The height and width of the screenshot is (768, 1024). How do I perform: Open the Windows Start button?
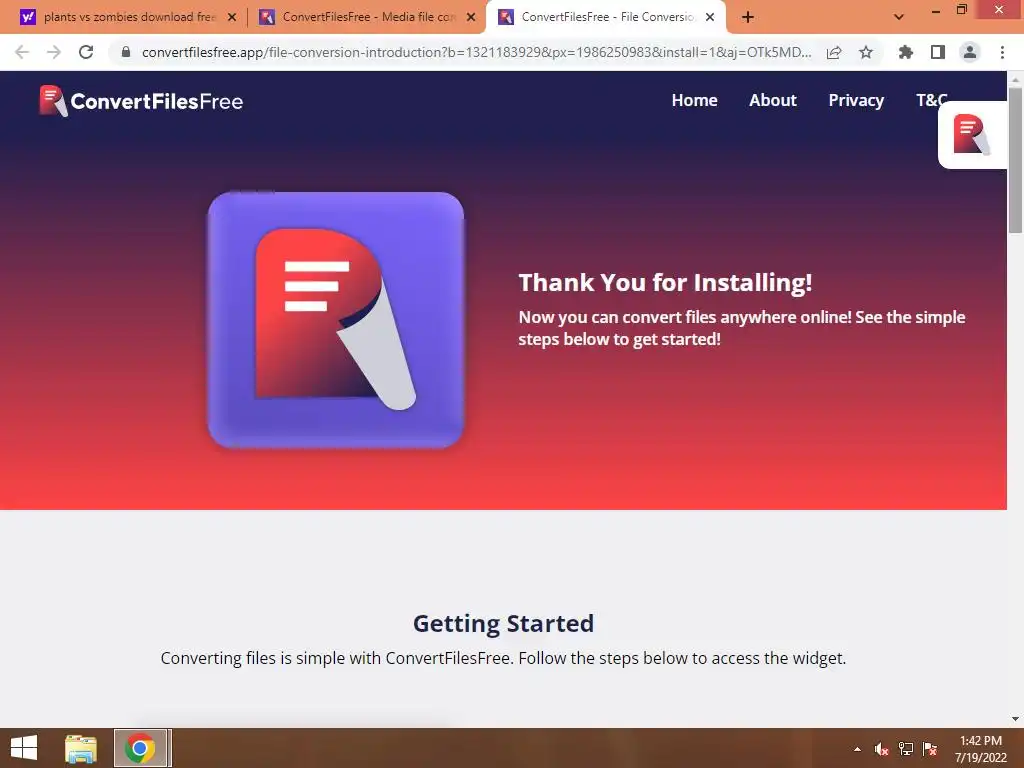pos(24,748)
